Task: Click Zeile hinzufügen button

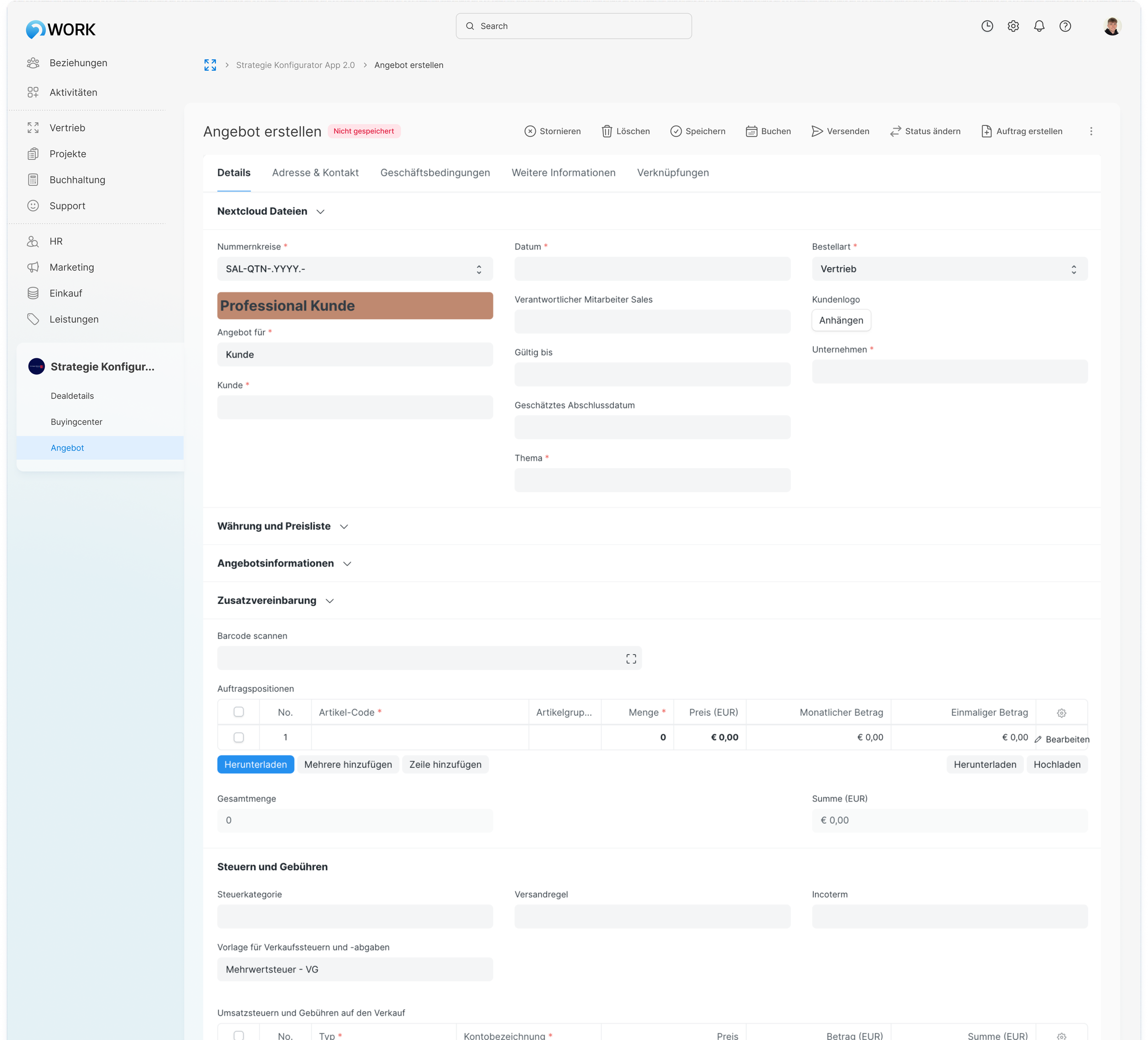Action: coord(445,764)
